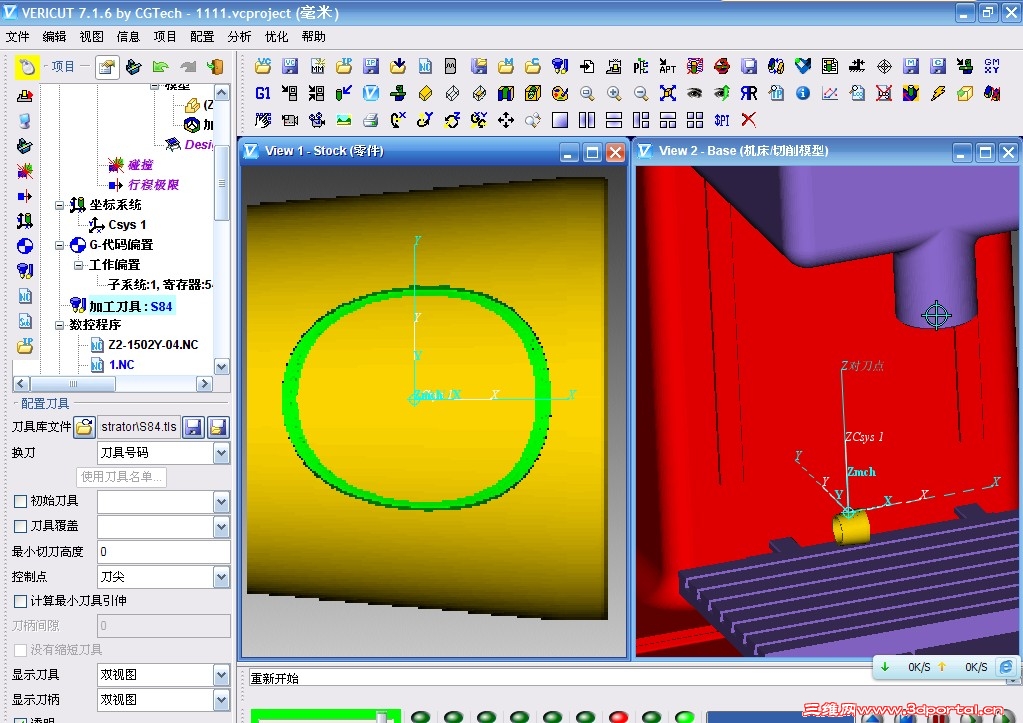Viewport: 1023px width, 723px height.
Task: Open the 显示刀柄 双视图 dropdown
Action: point(221,700)
